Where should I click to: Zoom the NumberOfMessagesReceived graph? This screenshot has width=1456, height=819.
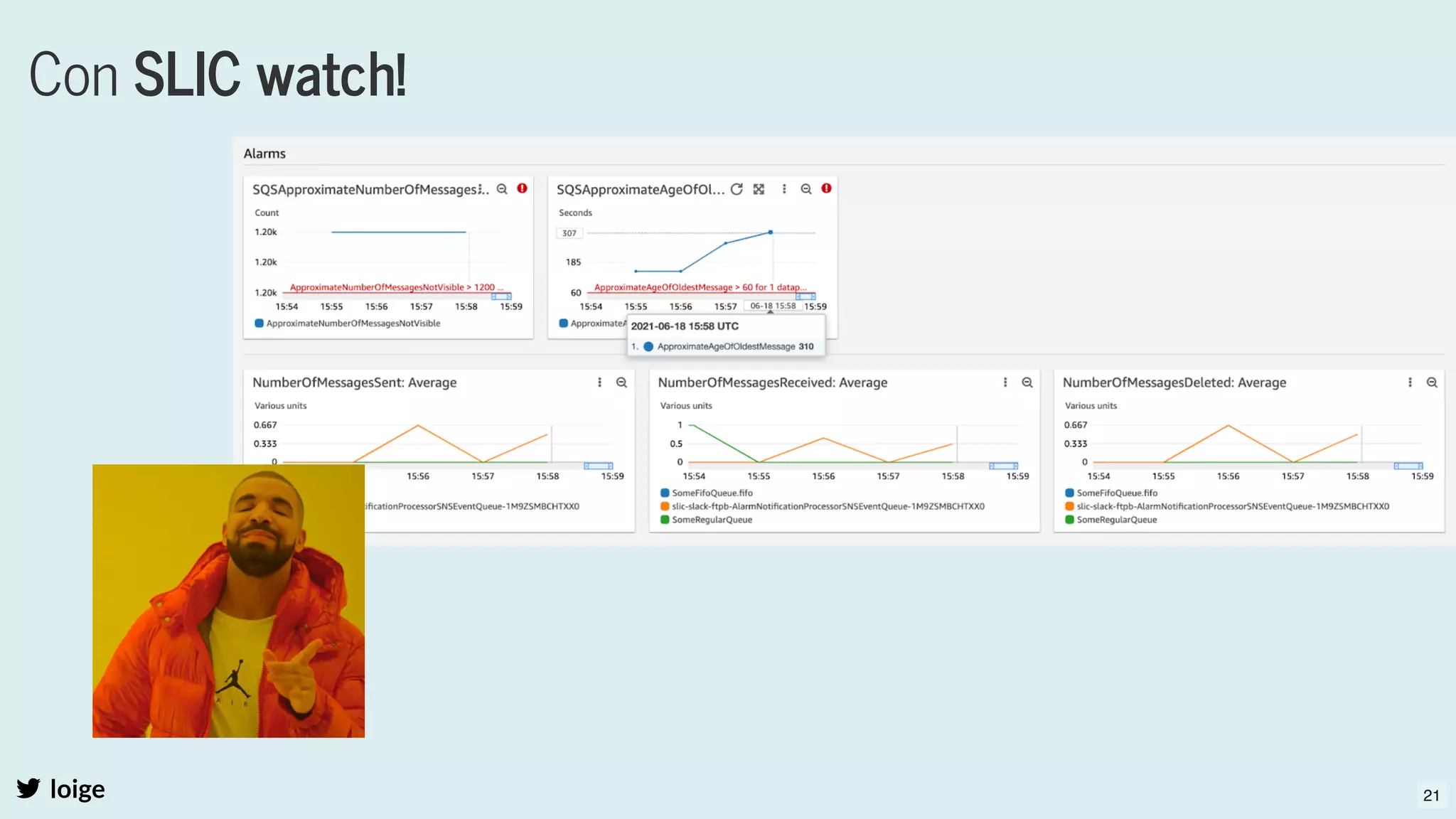coord(1027,382)
